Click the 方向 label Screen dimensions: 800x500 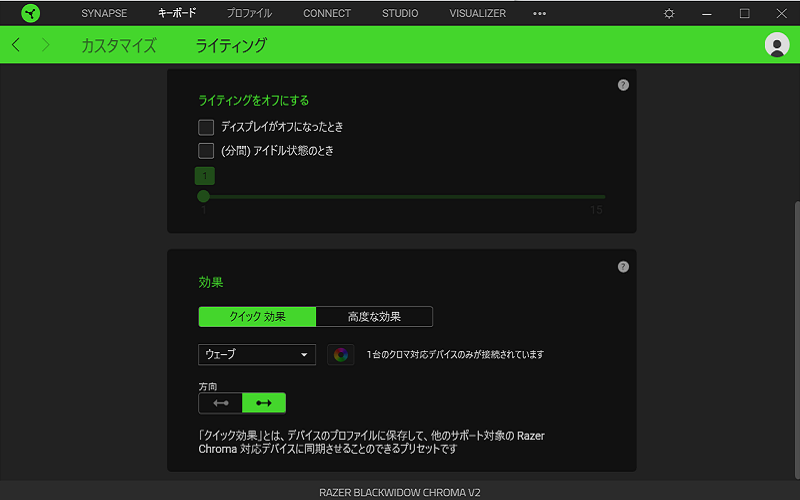point(208,387)
